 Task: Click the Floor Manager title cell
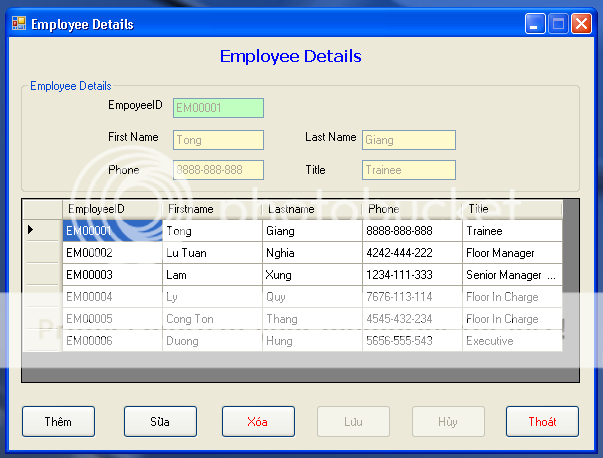512,253
